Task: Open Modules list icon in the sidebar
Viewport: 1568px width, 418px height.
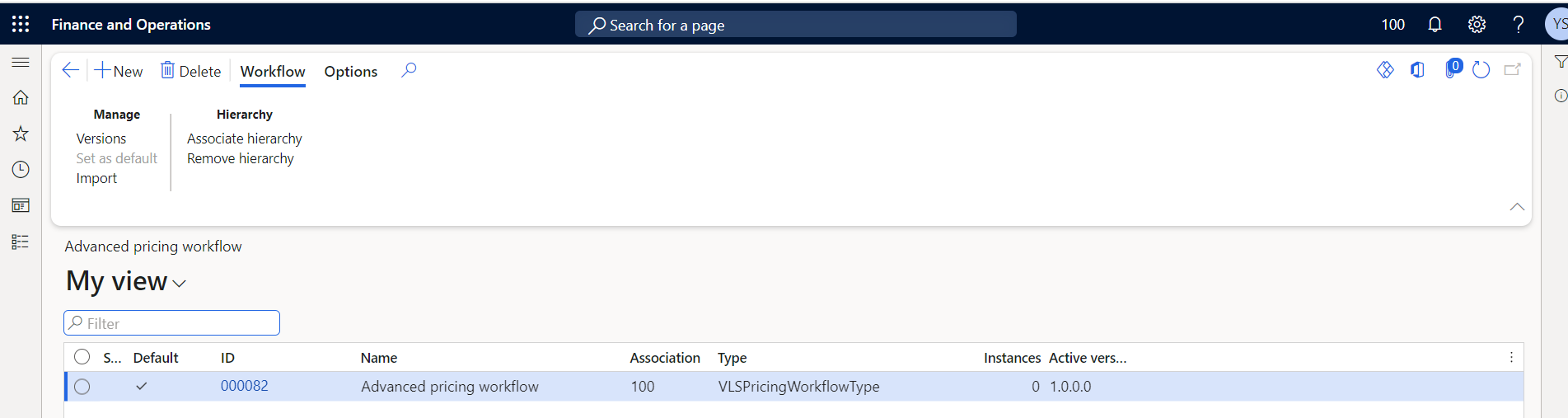Action: (21, 242)
